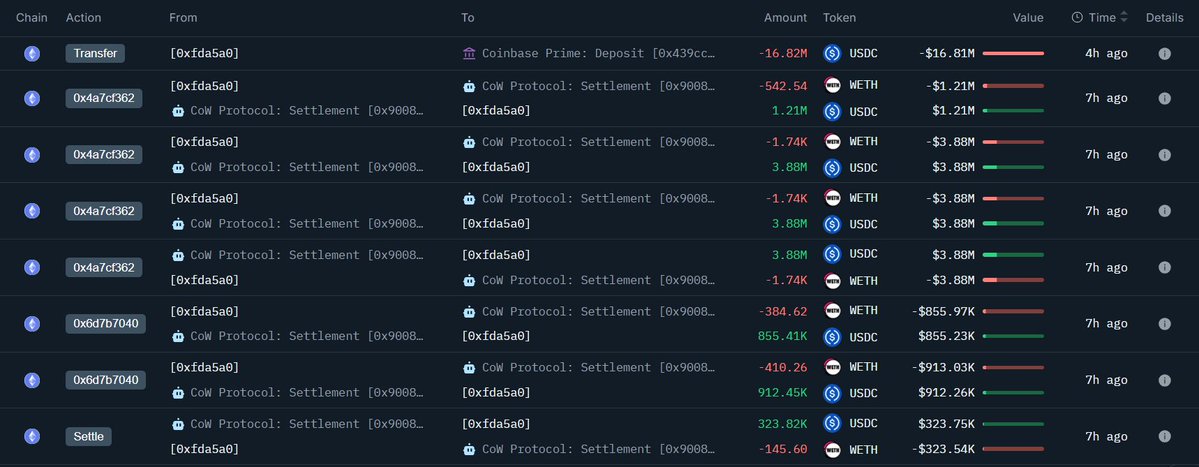1199x467 pixels.
Task: Click 0x6d7b7040 badge in the -384.62 row
Action: coord(106,324)
